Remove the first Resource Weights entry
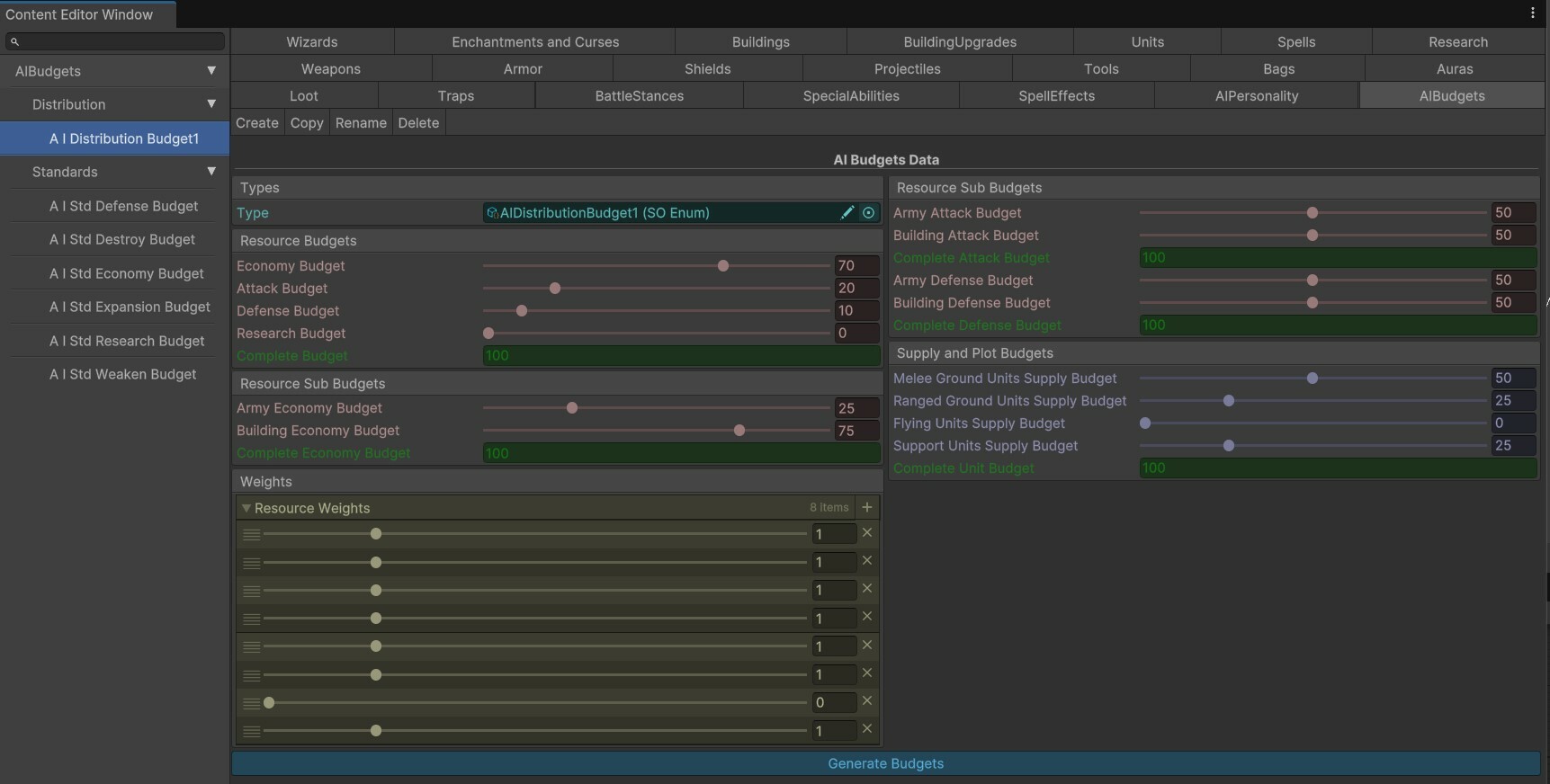The image size is (1550, 784). point(866,533)
